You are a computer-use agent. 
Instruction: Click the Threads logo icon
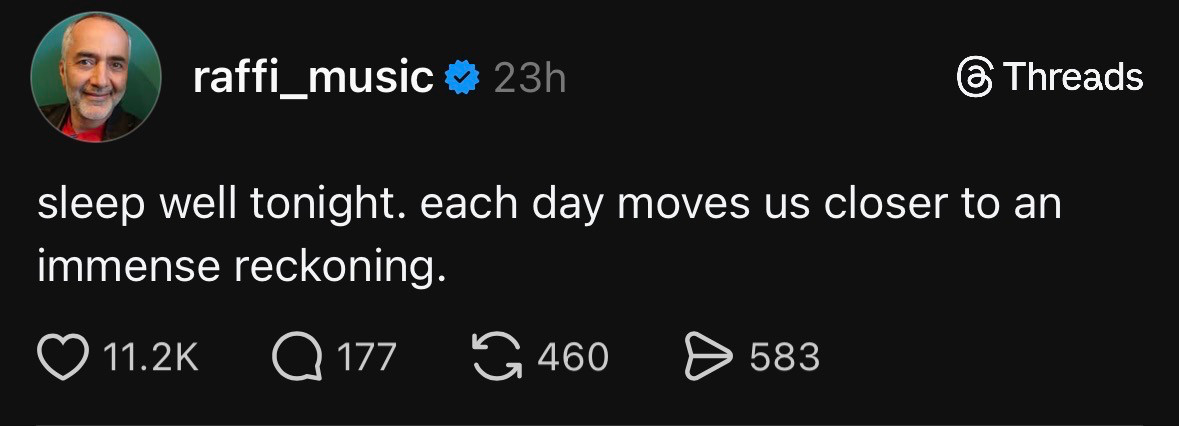click(x=974, y=77)
